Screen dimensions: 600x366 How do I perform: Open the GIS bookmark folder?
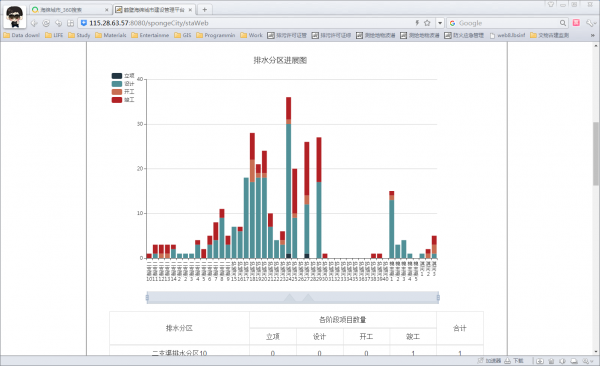183,35
